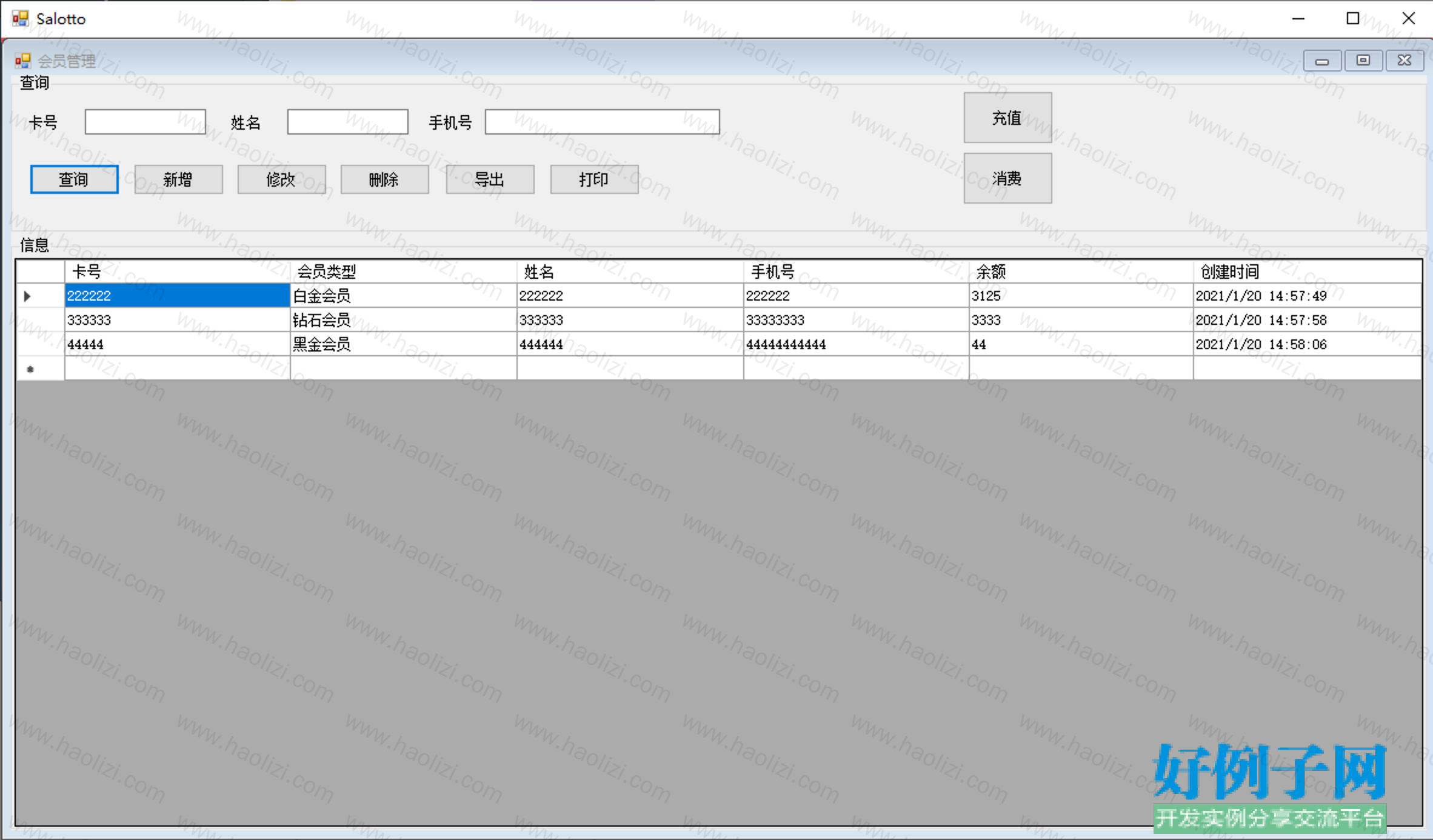Image resolution: width=1433 pixels, height=840 pixels.
Task: Open the 消费 consume dialog
Action: point(1007,178)
